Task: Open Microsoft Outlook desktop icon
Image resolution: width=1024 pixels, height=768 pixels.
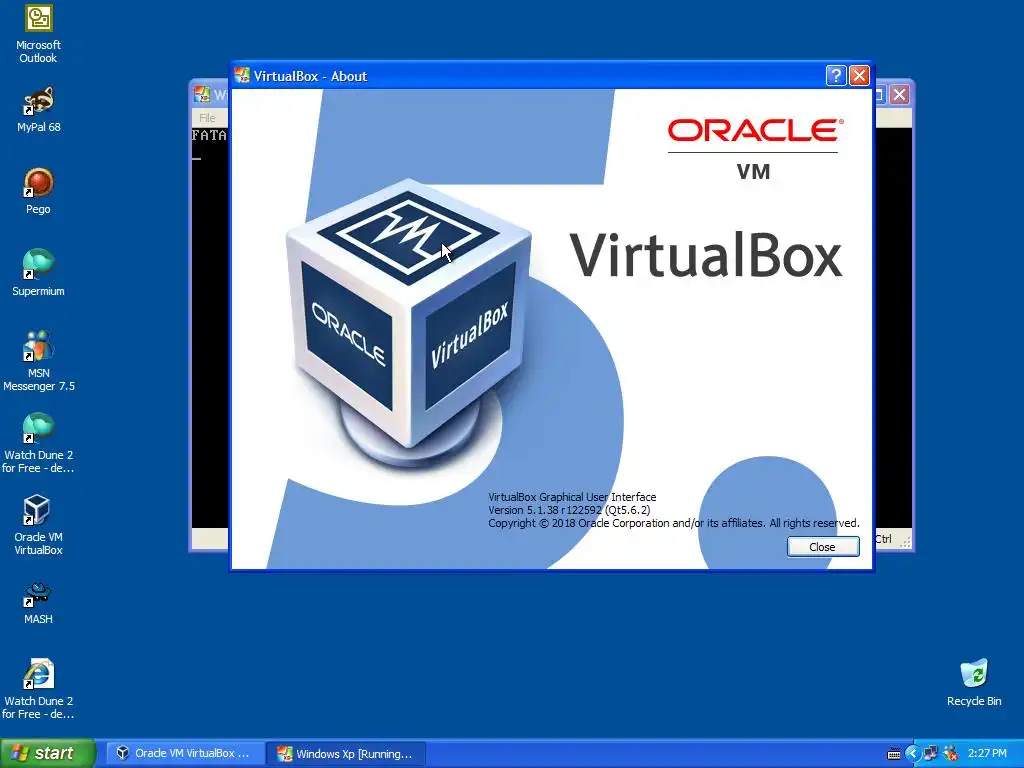Action: pos(38,34)
